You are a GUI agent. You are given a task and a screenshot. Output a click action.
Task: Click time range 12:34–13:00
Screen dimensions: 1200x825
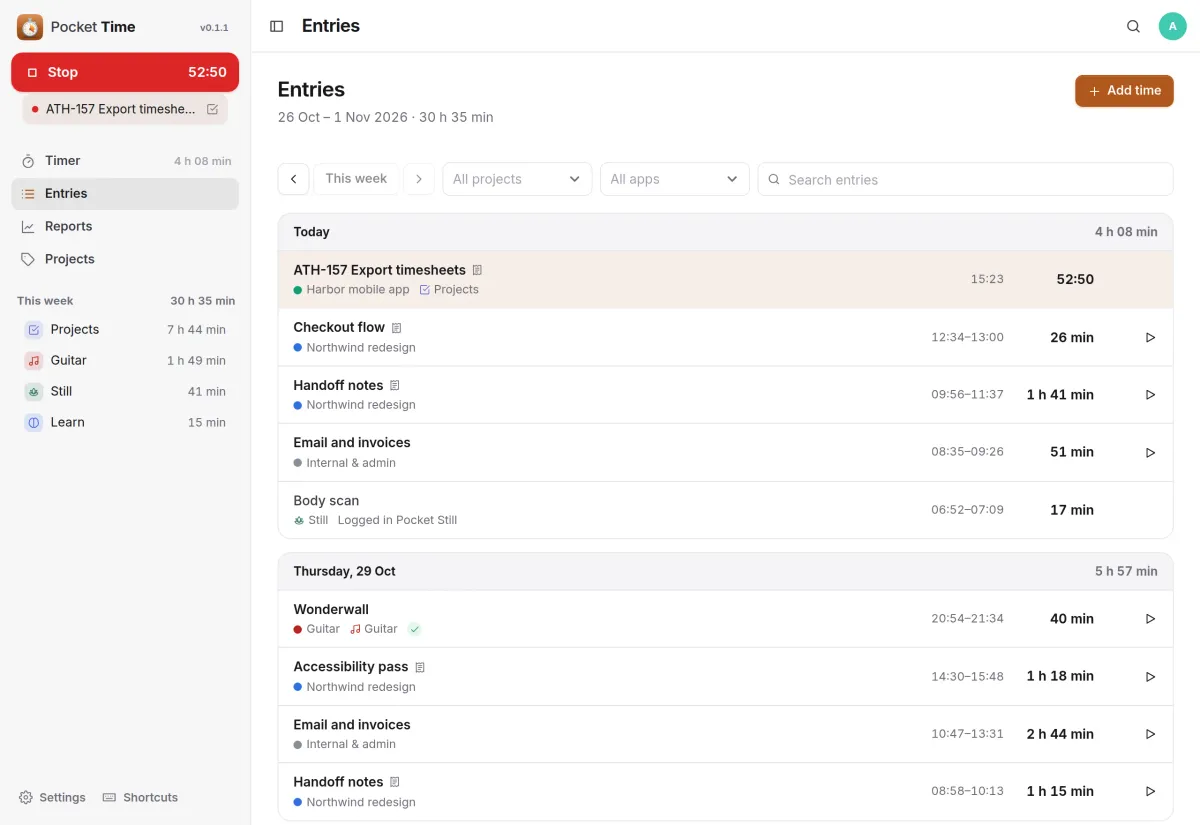(x=967, y=338)
